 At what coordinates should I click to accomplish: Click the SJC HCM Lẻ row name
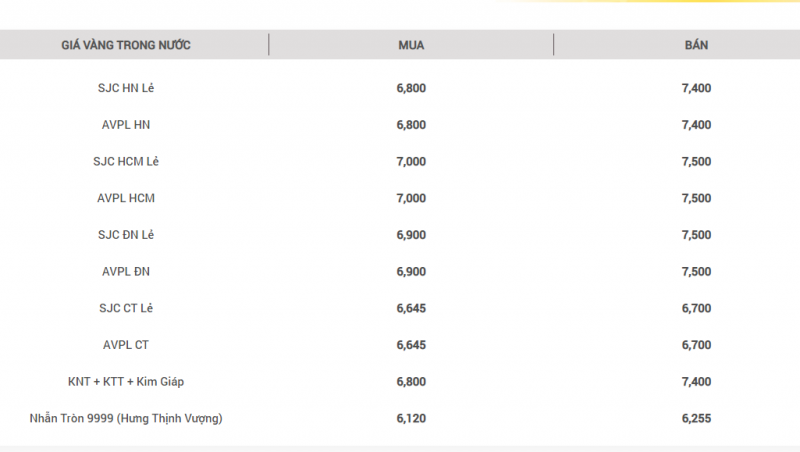pos(126,161)
